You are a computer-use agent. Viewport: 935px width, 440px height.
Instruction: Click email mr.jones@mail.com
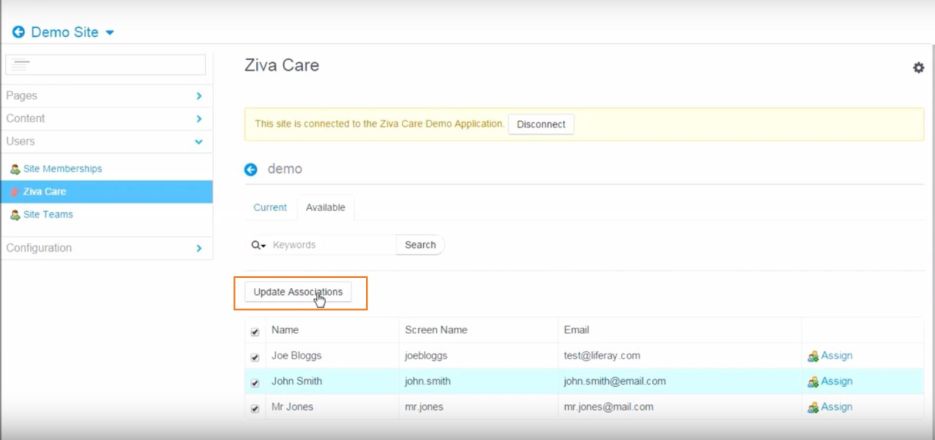coord(608,407)
